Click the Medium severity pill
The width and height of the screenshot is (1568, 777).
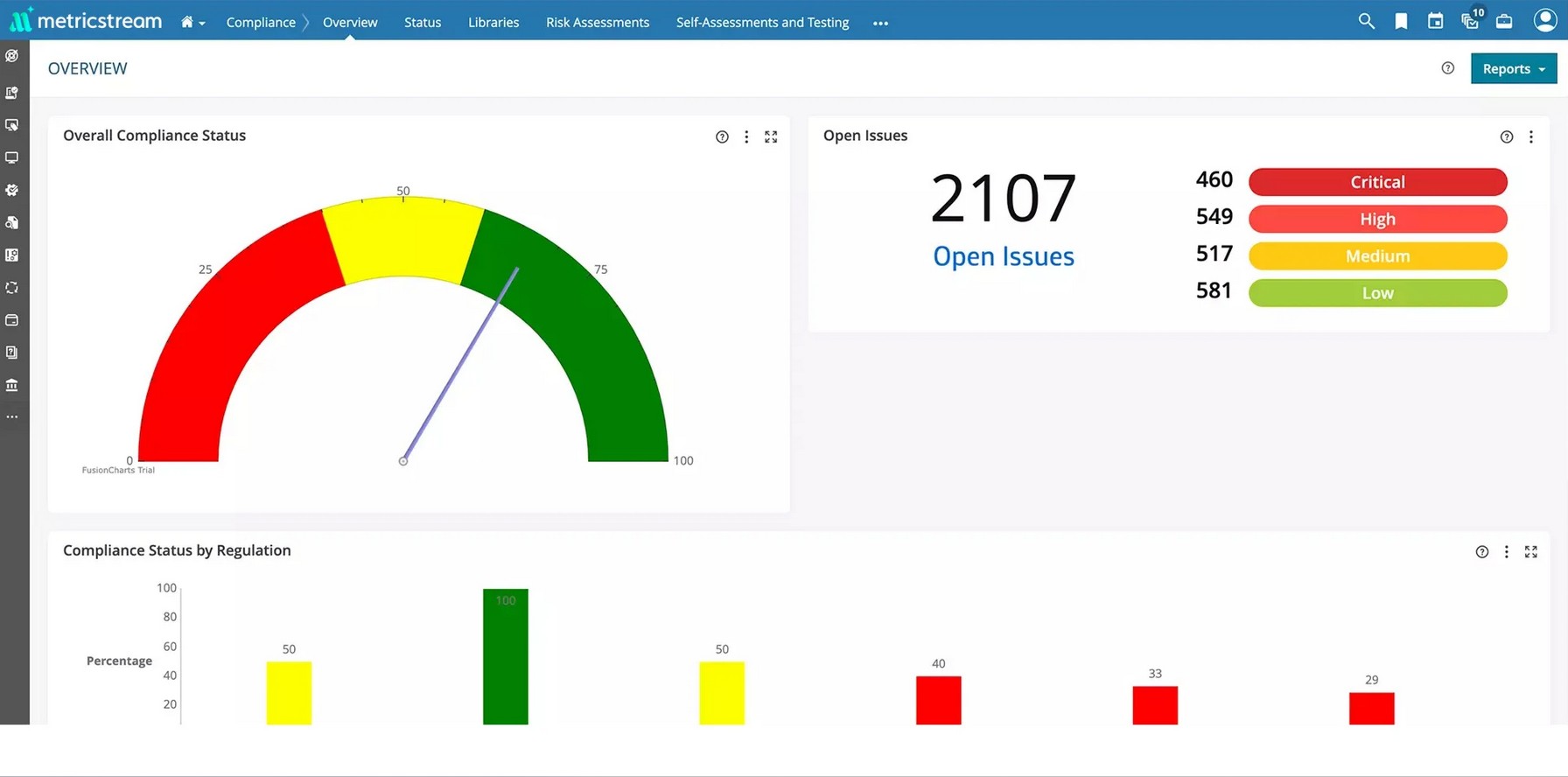pos(1378,255)
